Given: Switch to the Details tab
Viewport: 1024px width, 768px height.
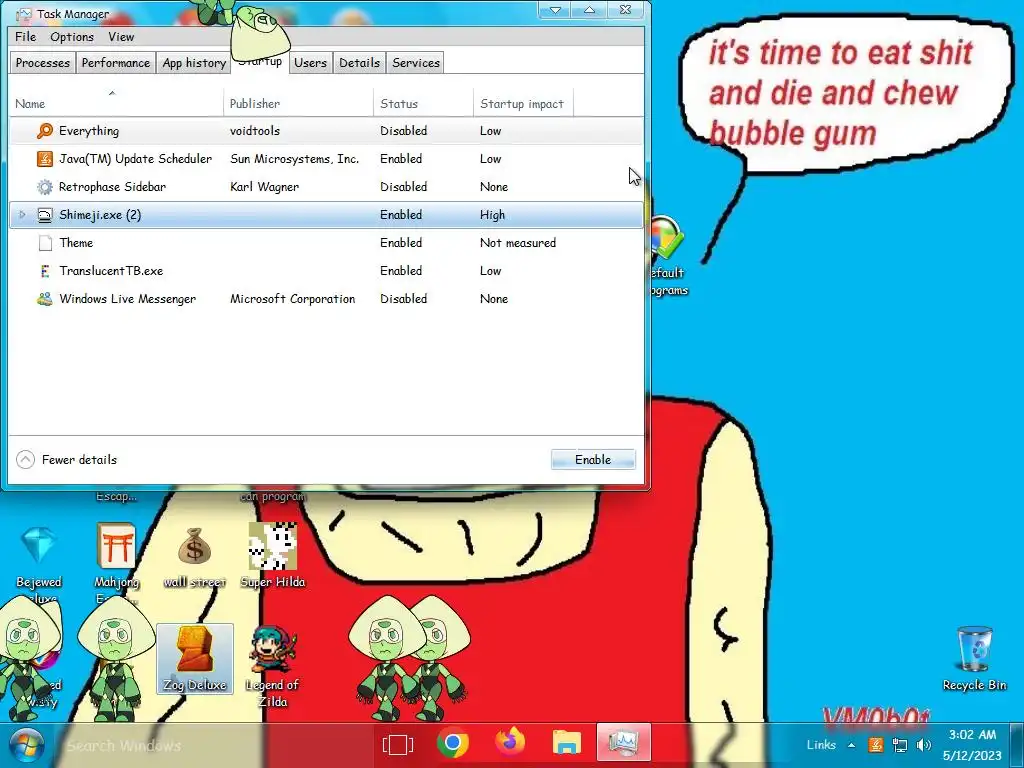Looking at the screenshot, I should coord(359,63).
